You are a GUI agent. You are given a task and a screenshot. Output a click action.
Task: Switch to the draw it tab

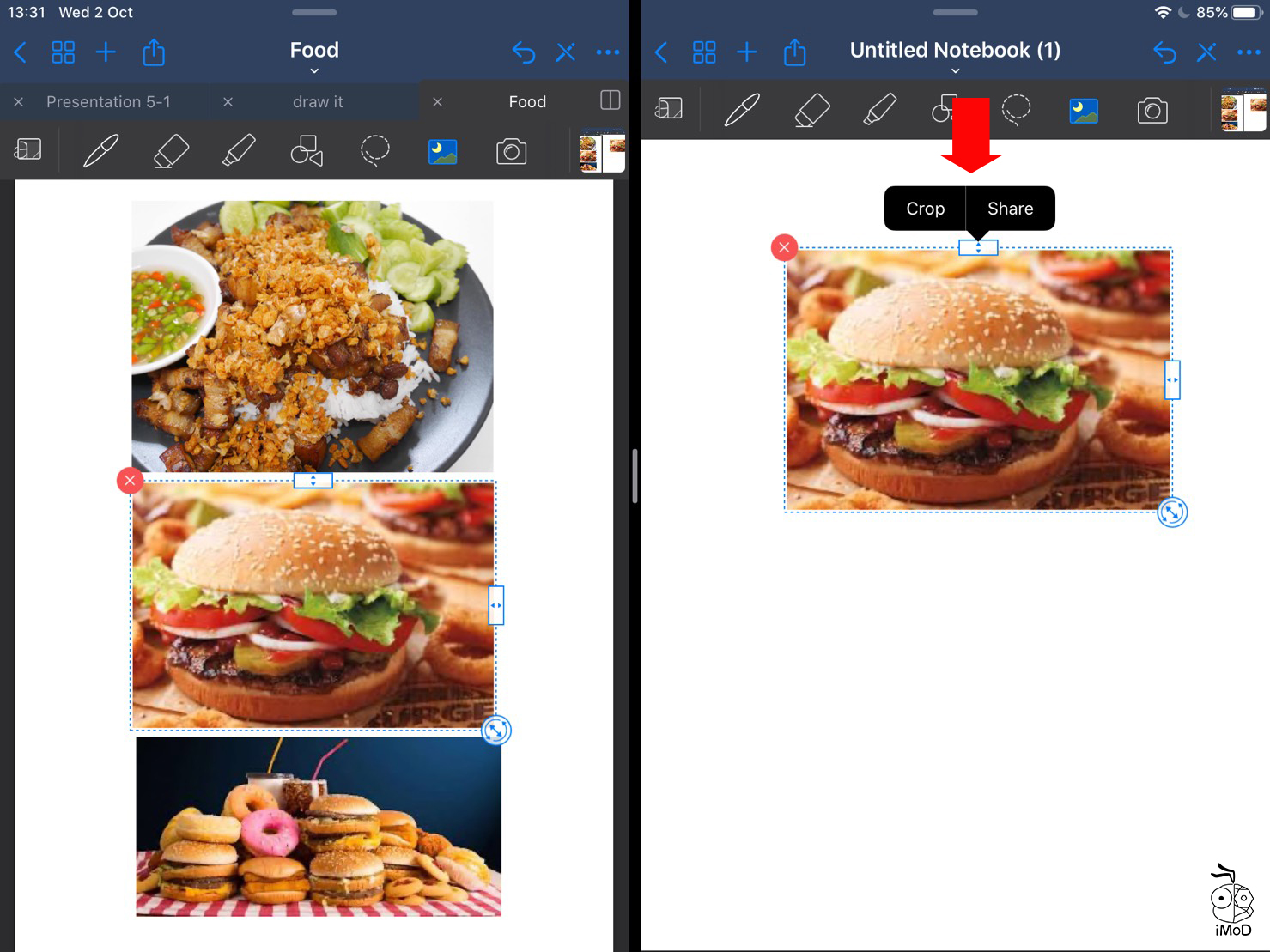(317, 102)
